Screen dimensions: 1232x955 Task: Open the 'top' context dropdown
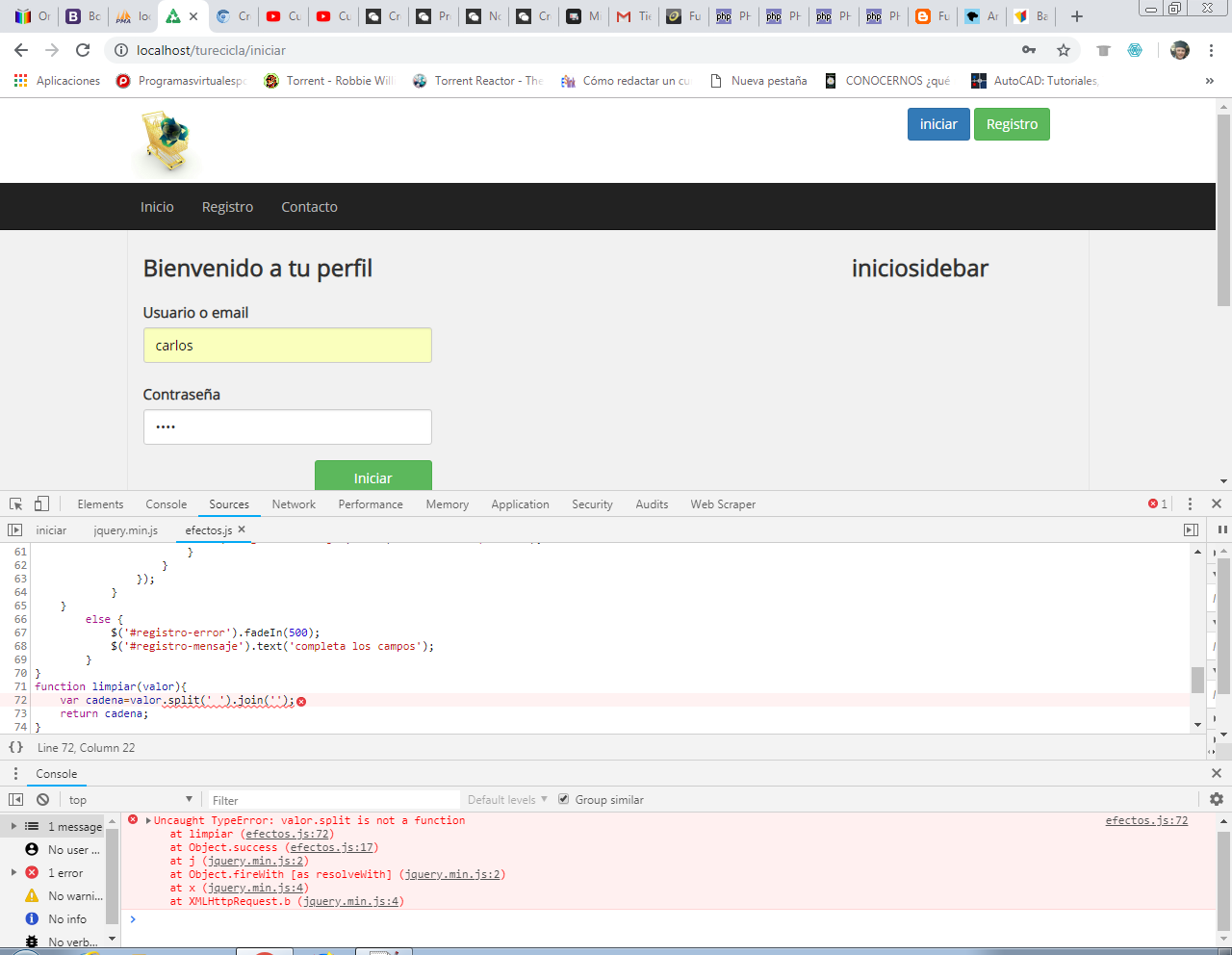(130, 800)
